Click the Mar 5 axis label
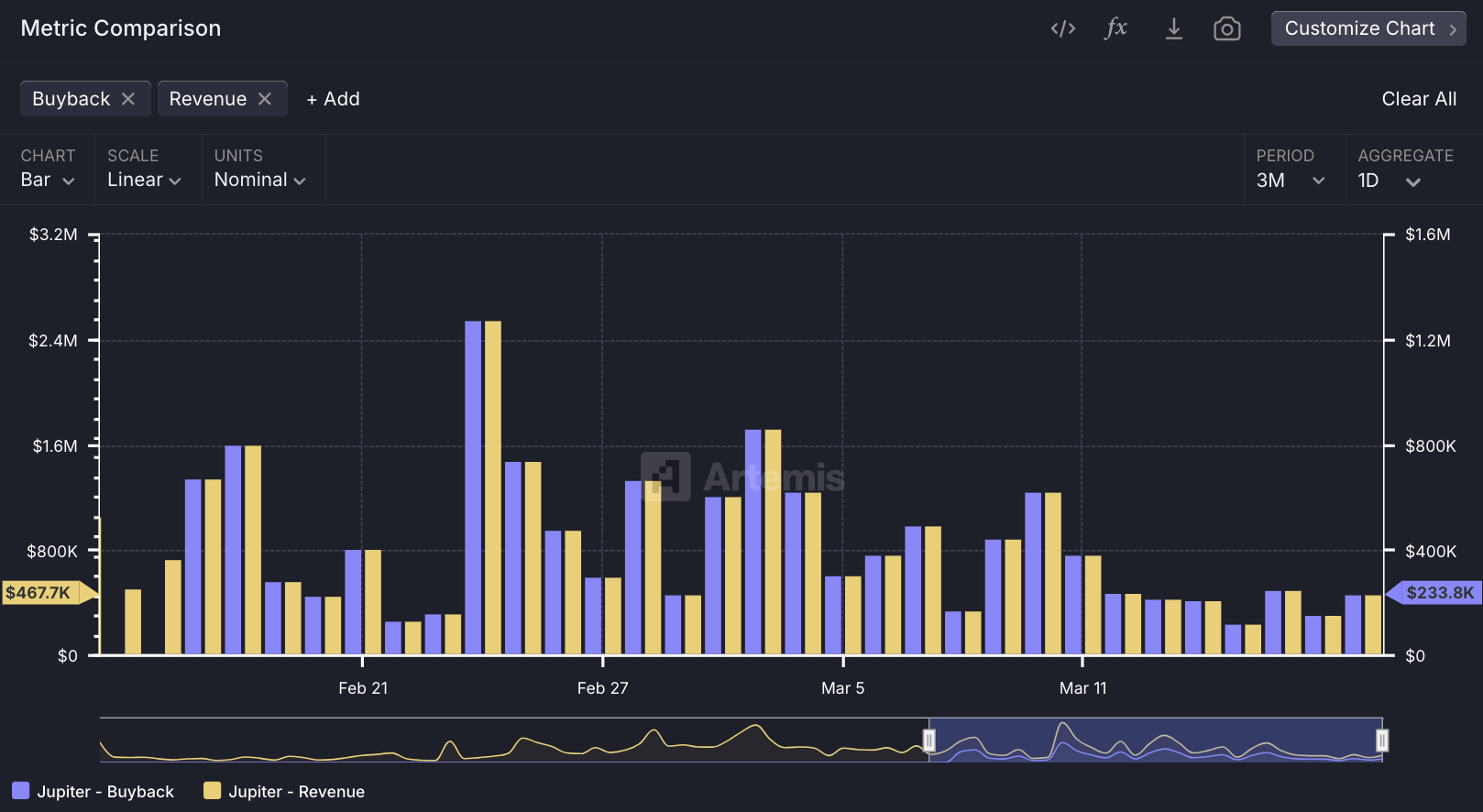Screen dimensions: 1483x812 842,688
